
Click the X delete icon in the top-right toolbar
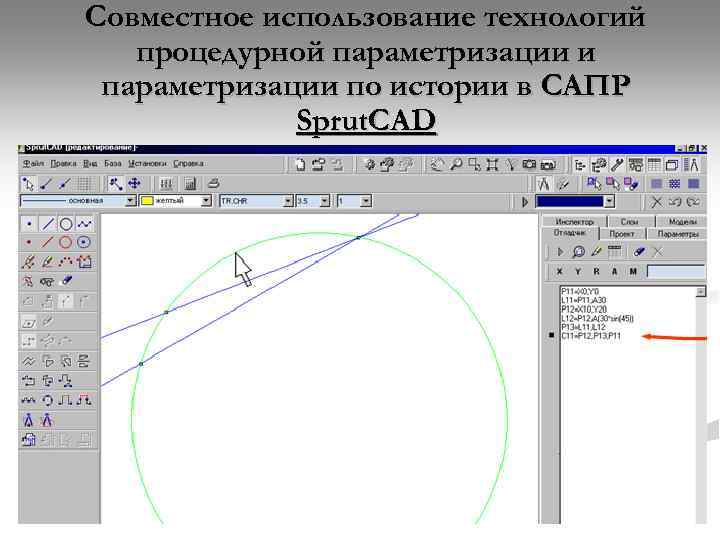point(657,202)
